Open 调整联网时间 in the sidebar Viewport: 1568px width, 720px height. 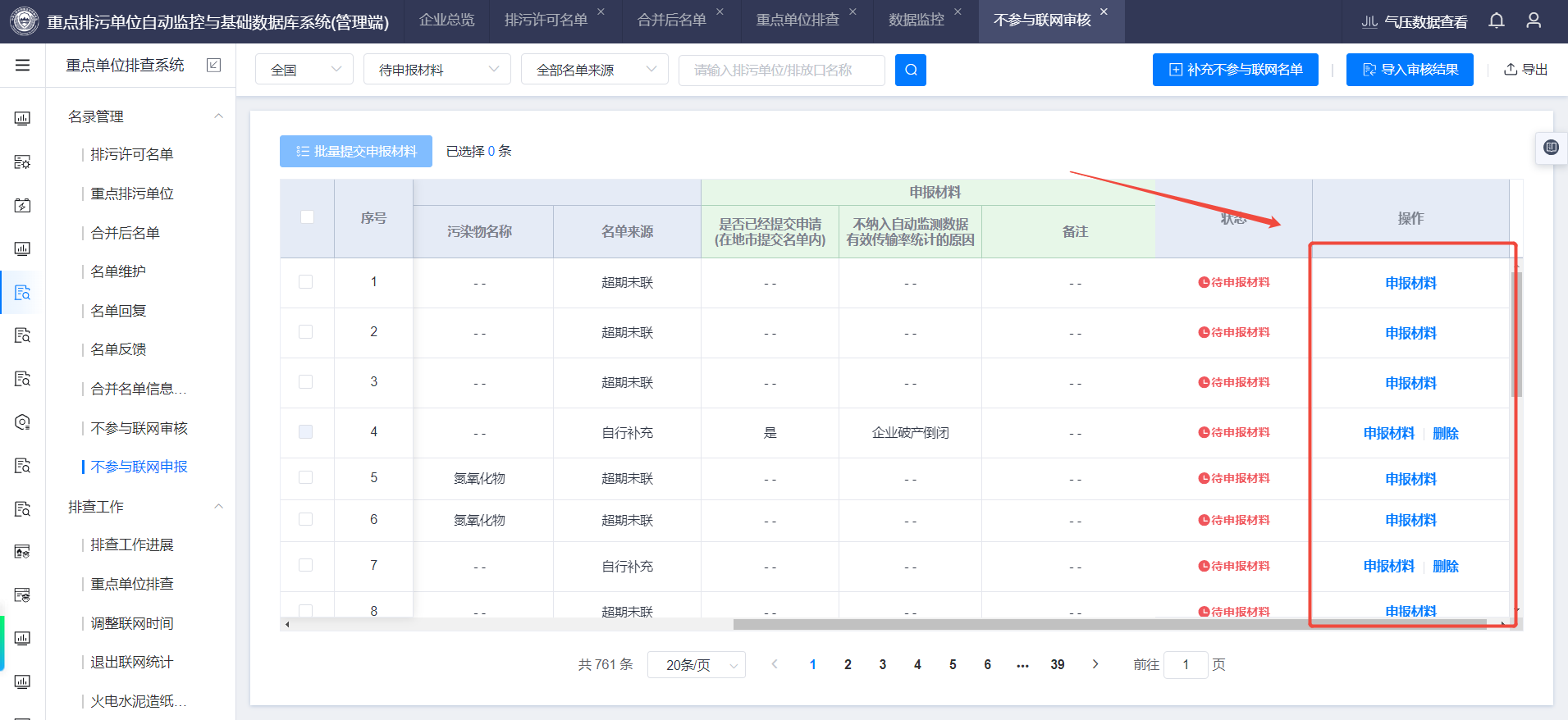[x=132, y=623]
